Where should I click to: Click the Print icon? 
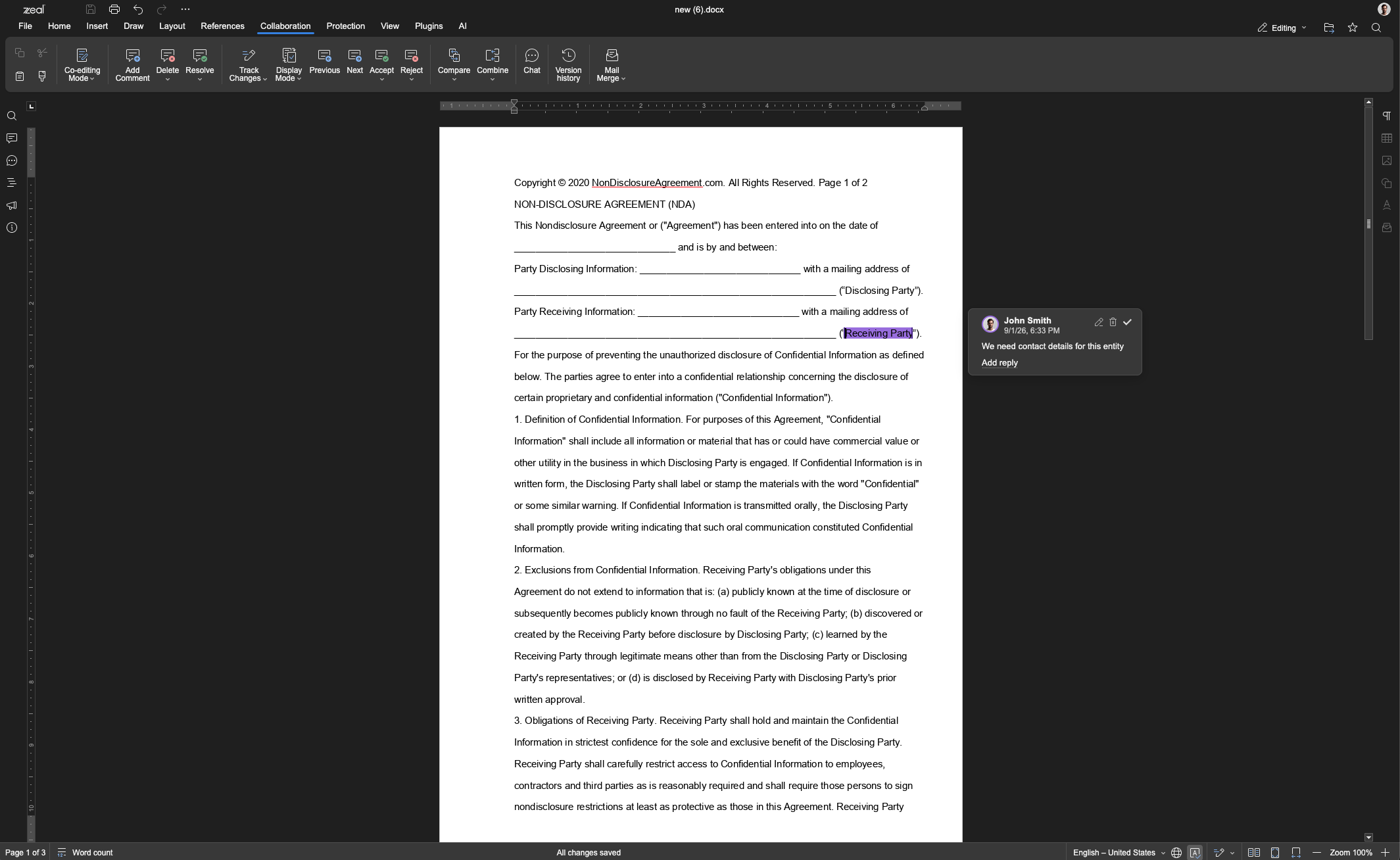(114, 9)
